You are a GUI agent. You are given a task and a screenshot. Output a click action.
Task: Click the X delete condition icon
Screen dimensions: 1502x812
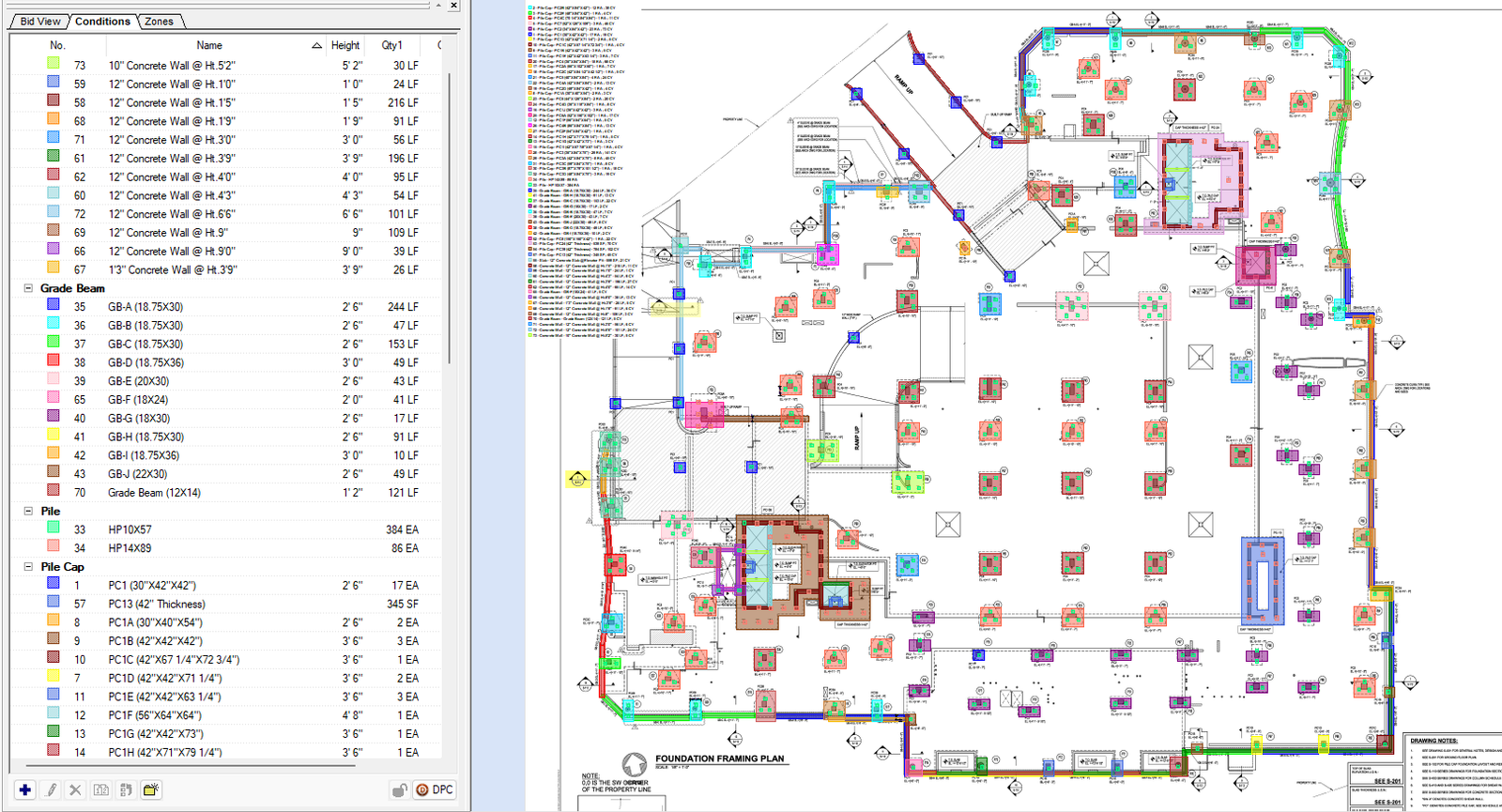(x=76, y=790)
